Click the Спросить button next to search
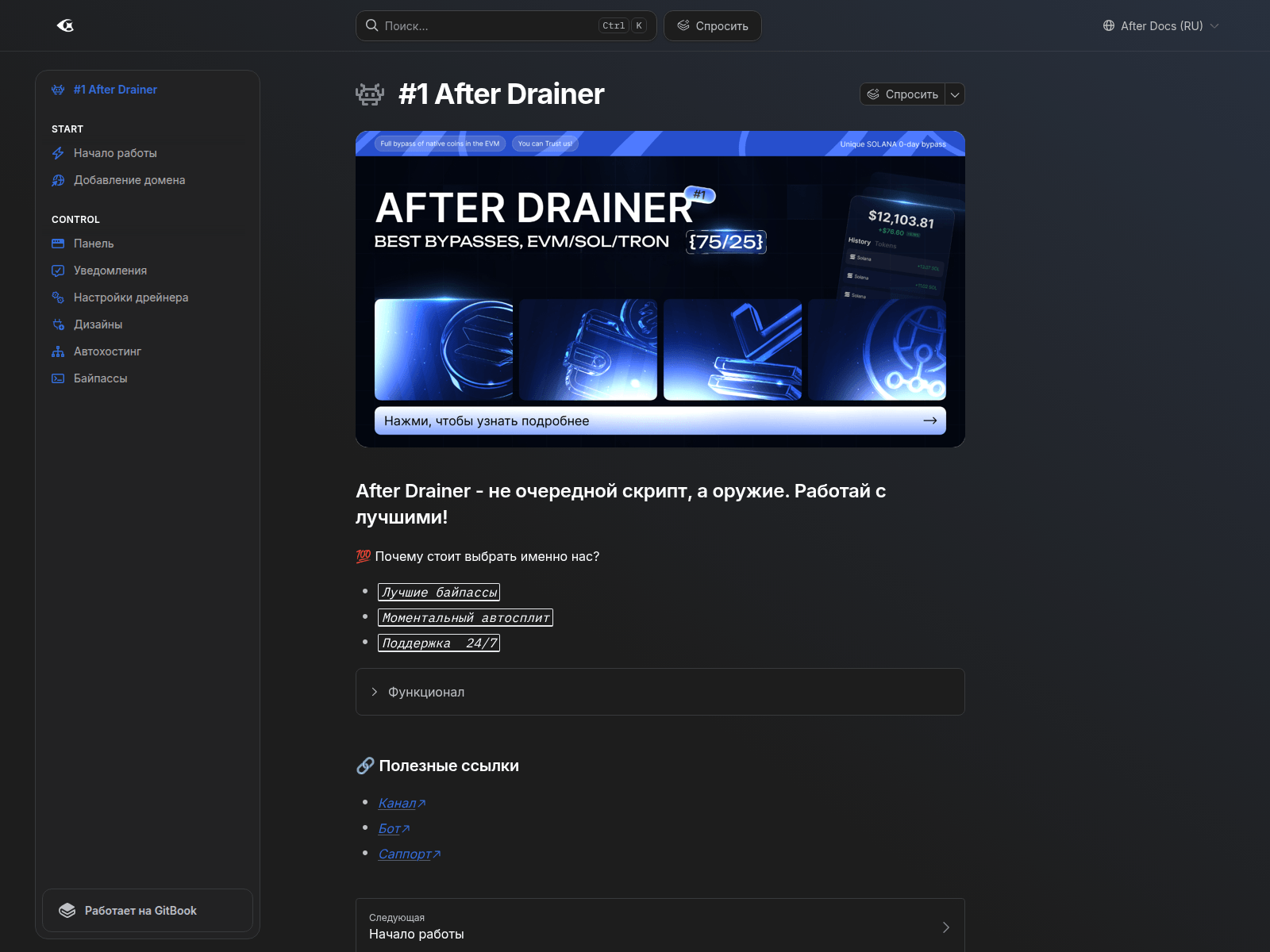 click(712, 25)
